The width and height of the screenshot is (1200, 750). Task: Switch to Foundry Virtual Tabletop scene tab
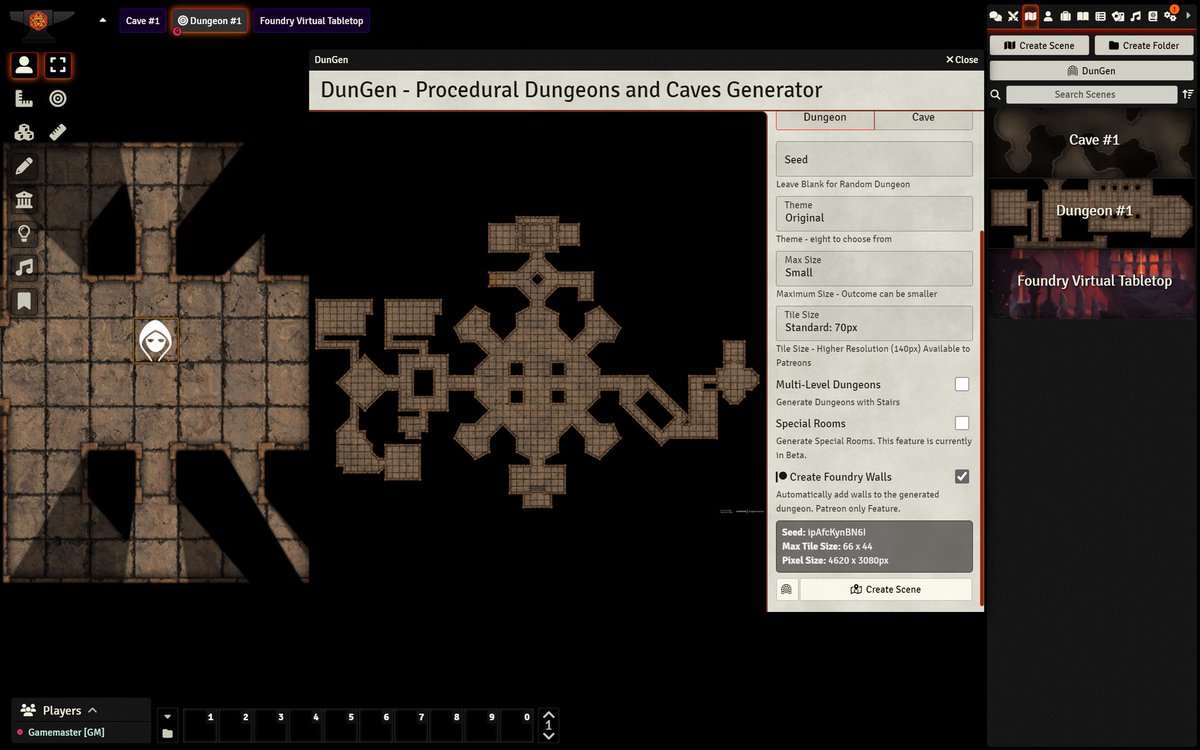pyautogui.click(x=311, y=20)
